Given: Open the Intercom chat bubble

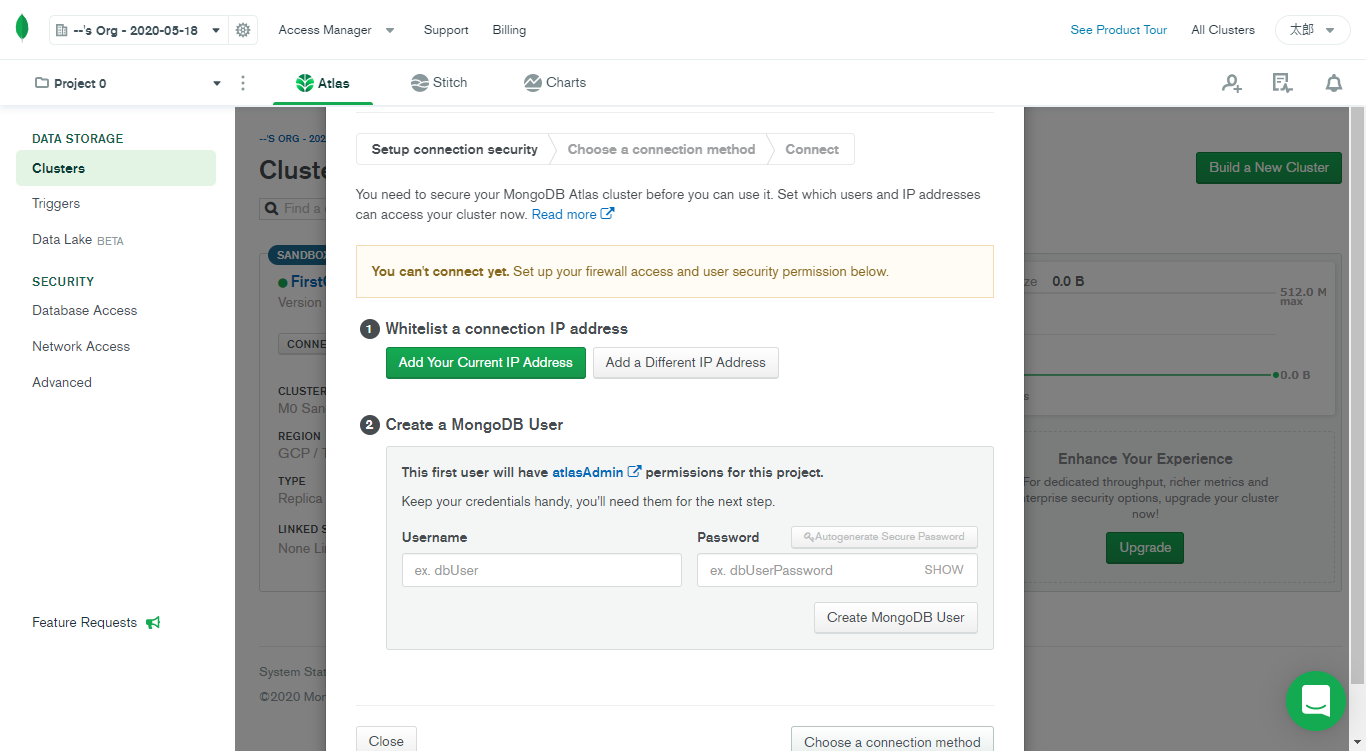Looking at the screenshot, I should pos(1315,701).
